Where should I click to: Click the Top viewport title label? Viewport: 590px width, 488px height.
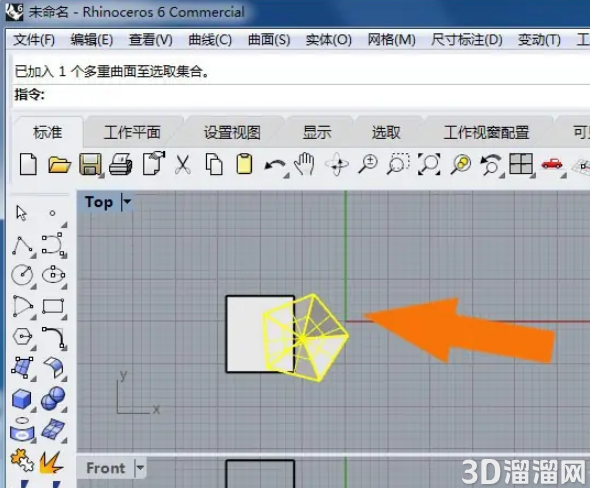99,202
